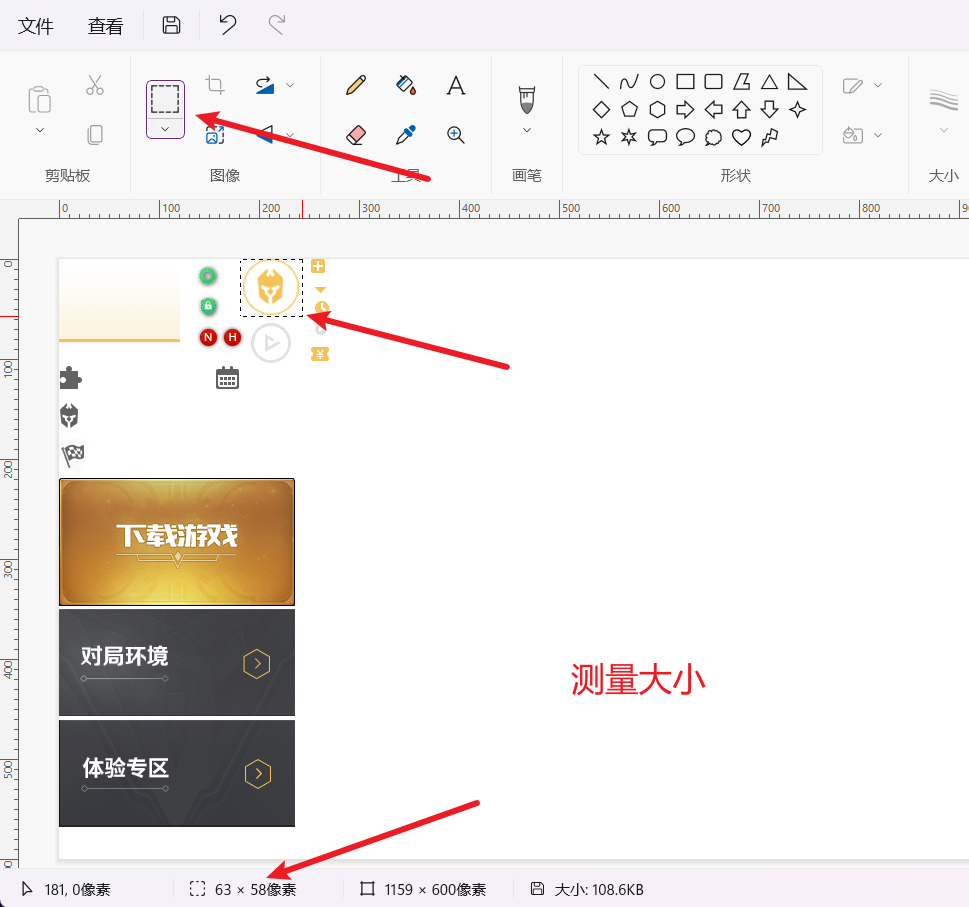Expand the paste options chevron

pyautogui.click(x=40, y=130)
